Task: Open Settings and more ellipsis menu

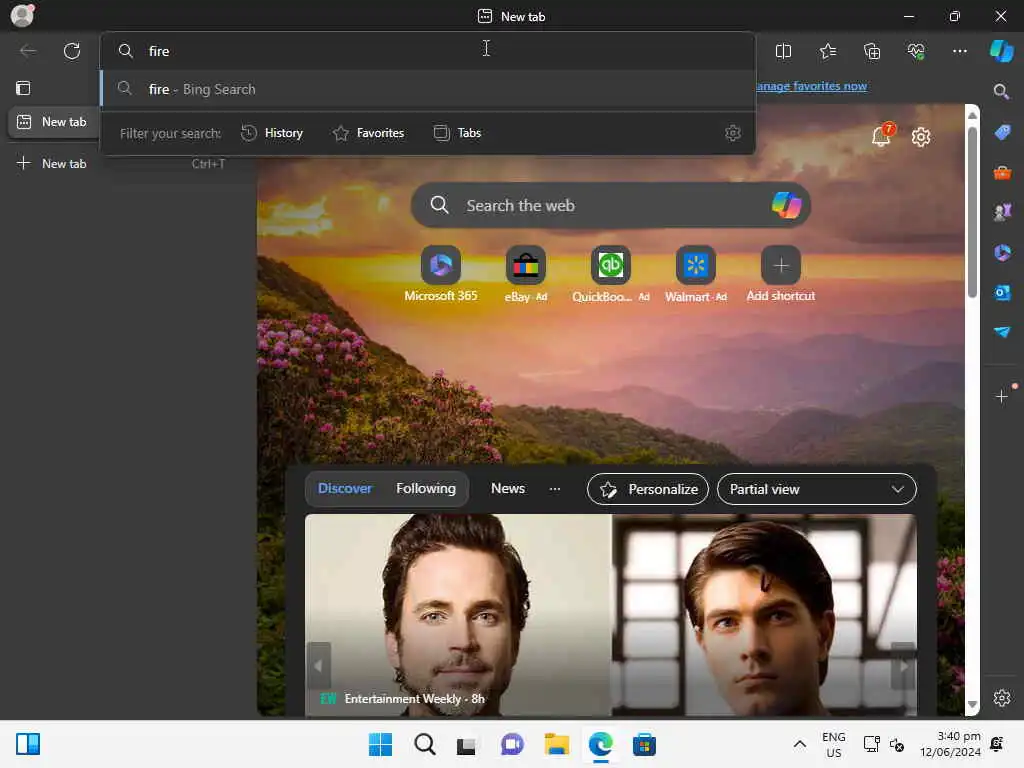Action: [959, 51]
